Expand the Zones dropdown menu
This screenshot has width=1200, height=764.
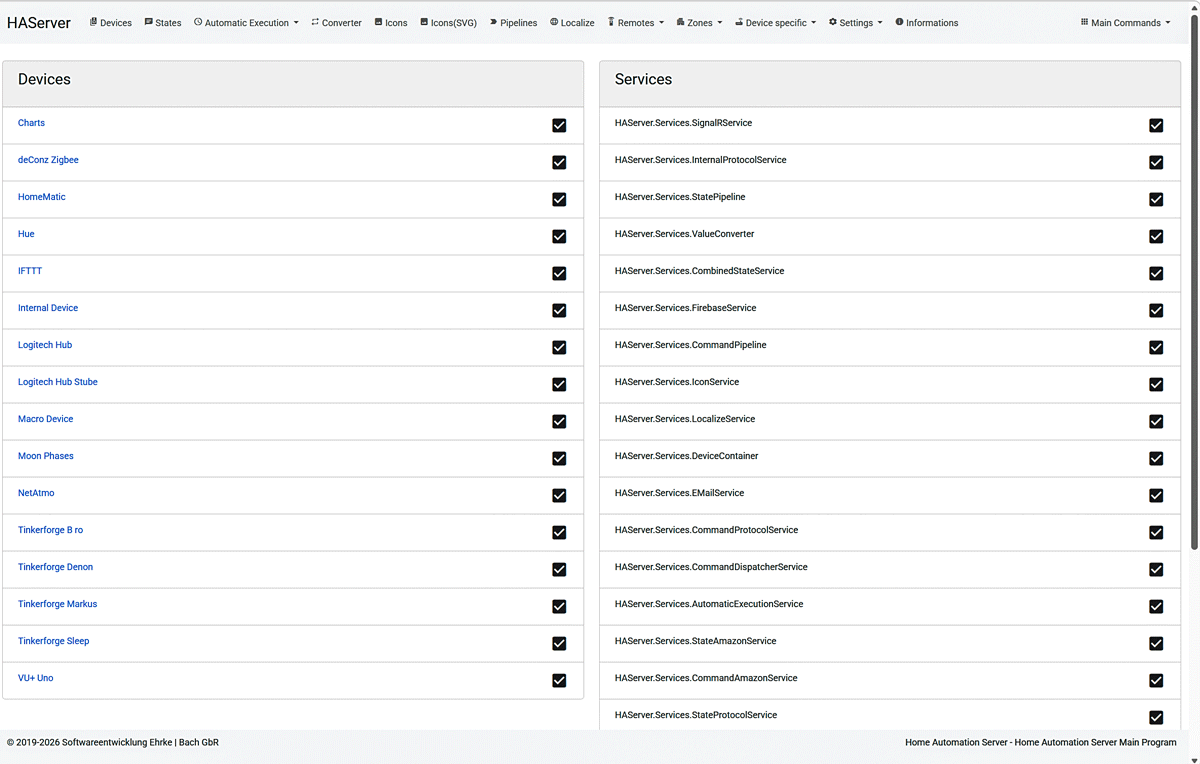tap(699, 22)
